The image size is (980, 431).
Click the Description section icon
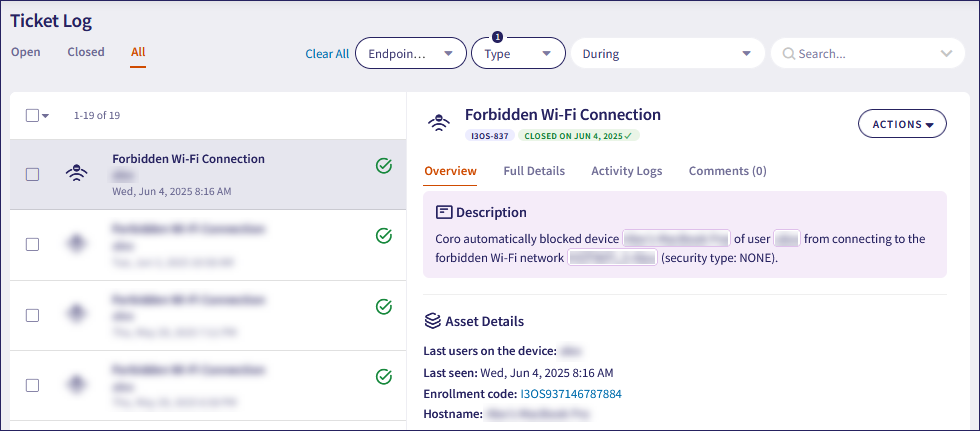pyautogui.click(x=445, y=212)
